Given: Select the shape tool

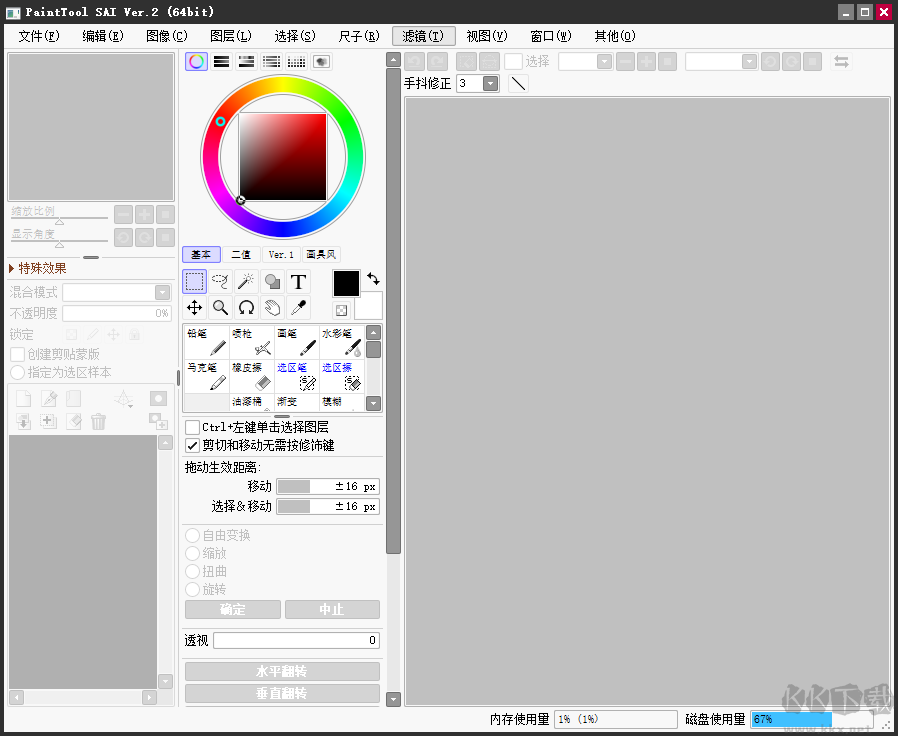Looking at the screenshot, I should [272, 282].
